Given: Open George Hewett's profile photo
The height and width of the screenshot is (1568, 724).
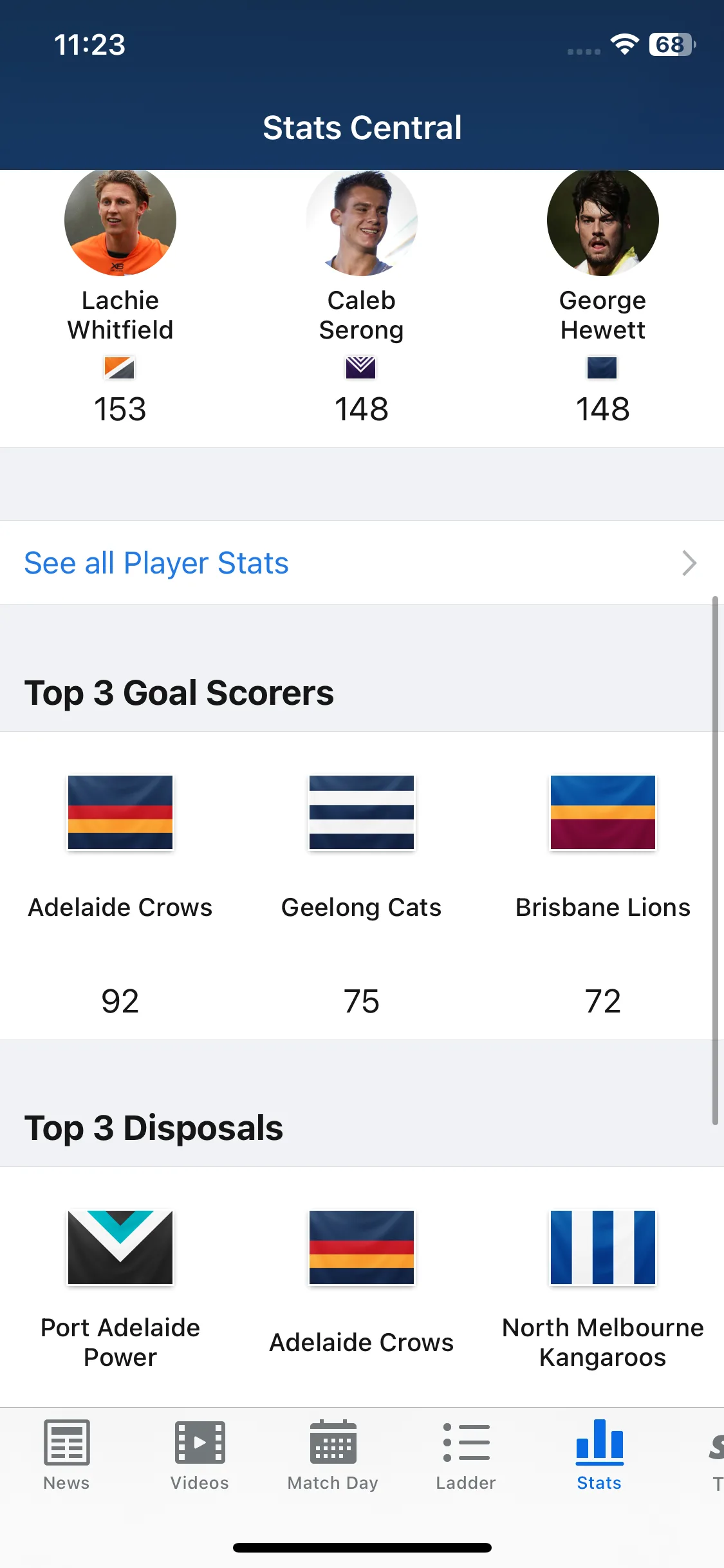Looking at the screenshot, I should pyautogui.click(x=603, y=222).
